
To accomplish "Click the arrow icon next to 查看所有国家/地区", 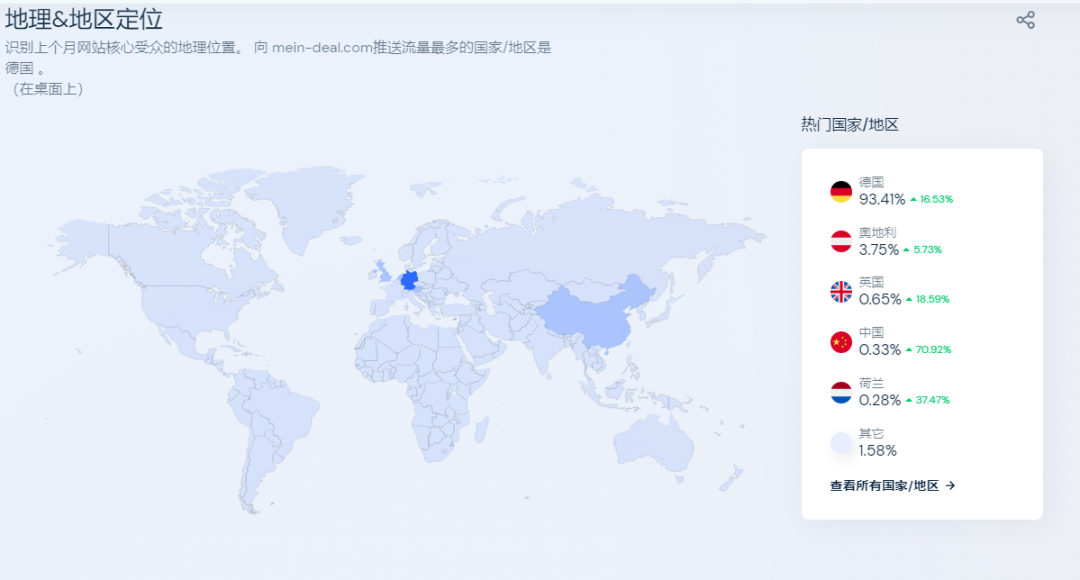I will click(949, 486).
